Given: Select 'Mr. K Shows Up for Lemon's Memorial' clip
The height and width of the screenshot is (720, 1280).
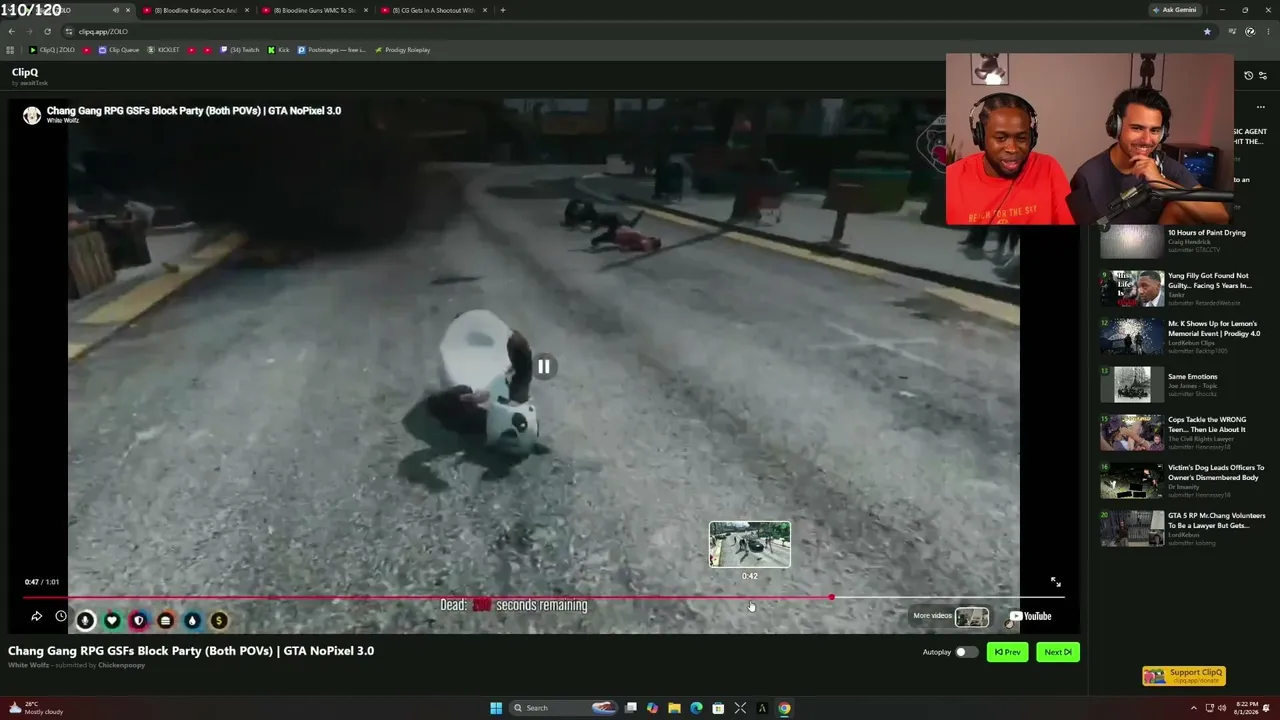Looking at the screenshot, I should pos(1184,337).
